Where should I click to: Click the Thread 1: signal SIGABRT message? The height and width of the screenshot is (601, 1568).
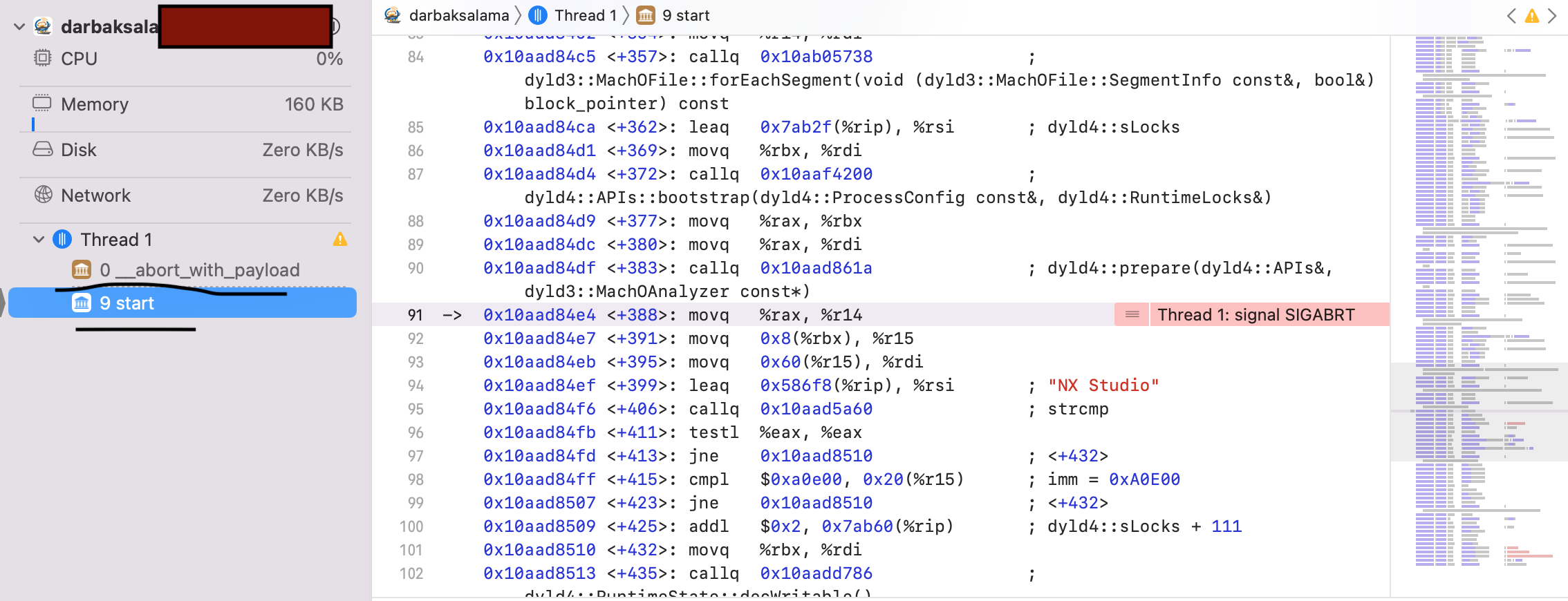tap(1256, 315)
